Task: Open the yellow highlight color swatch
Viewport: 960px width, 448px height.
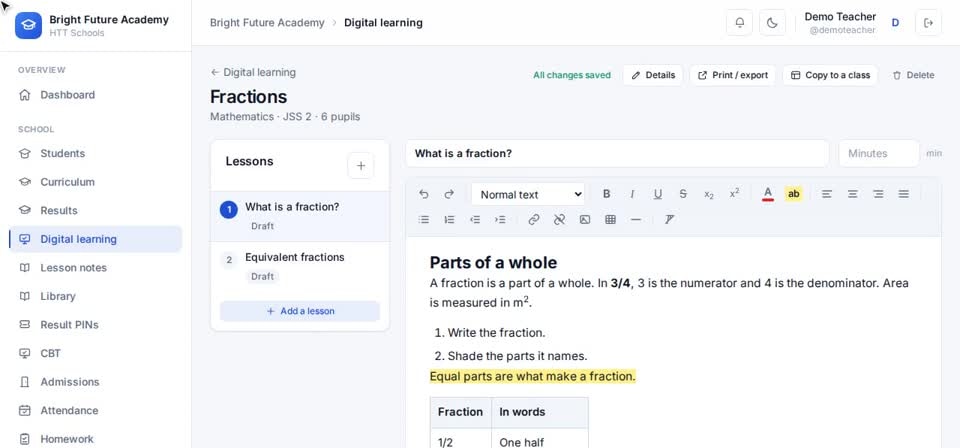Action: click(793, 194)
